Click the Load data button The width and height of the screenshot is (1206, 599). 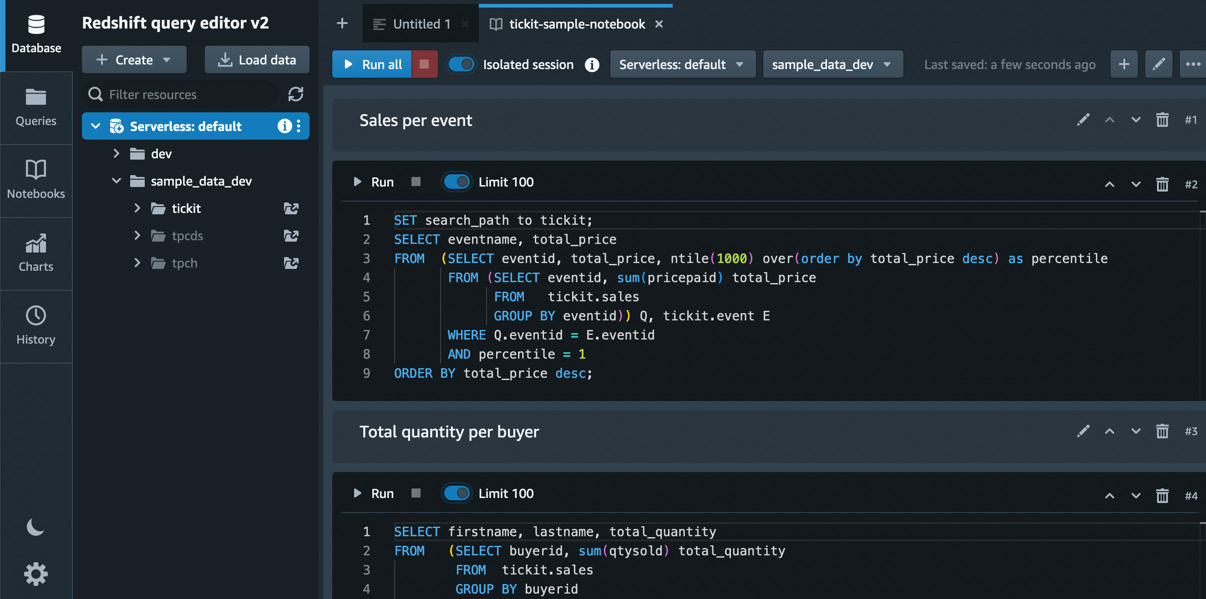pyautogui.click(x=257, y=60)
